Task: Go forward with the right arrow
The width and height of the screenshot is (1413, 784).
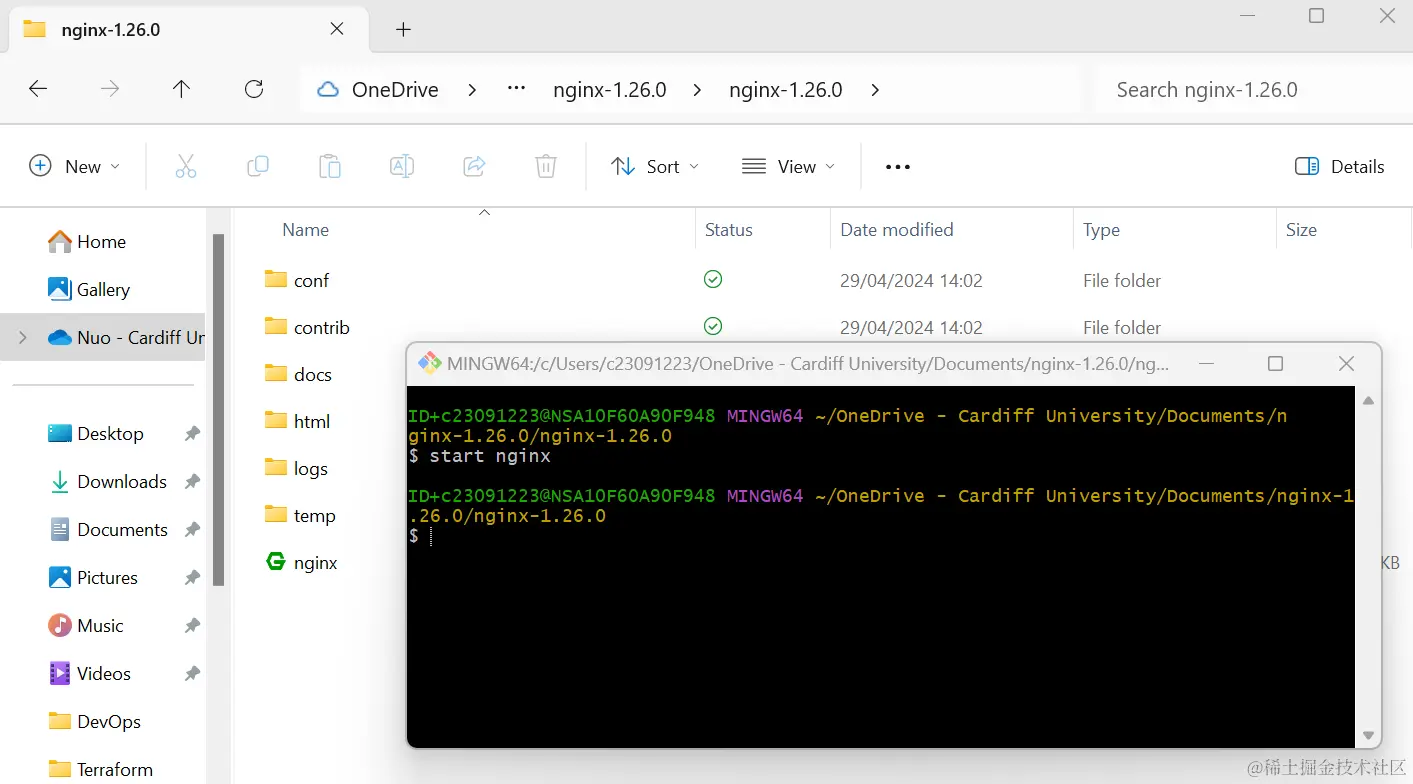Action: pyautogui.click(x=110, y=89)
